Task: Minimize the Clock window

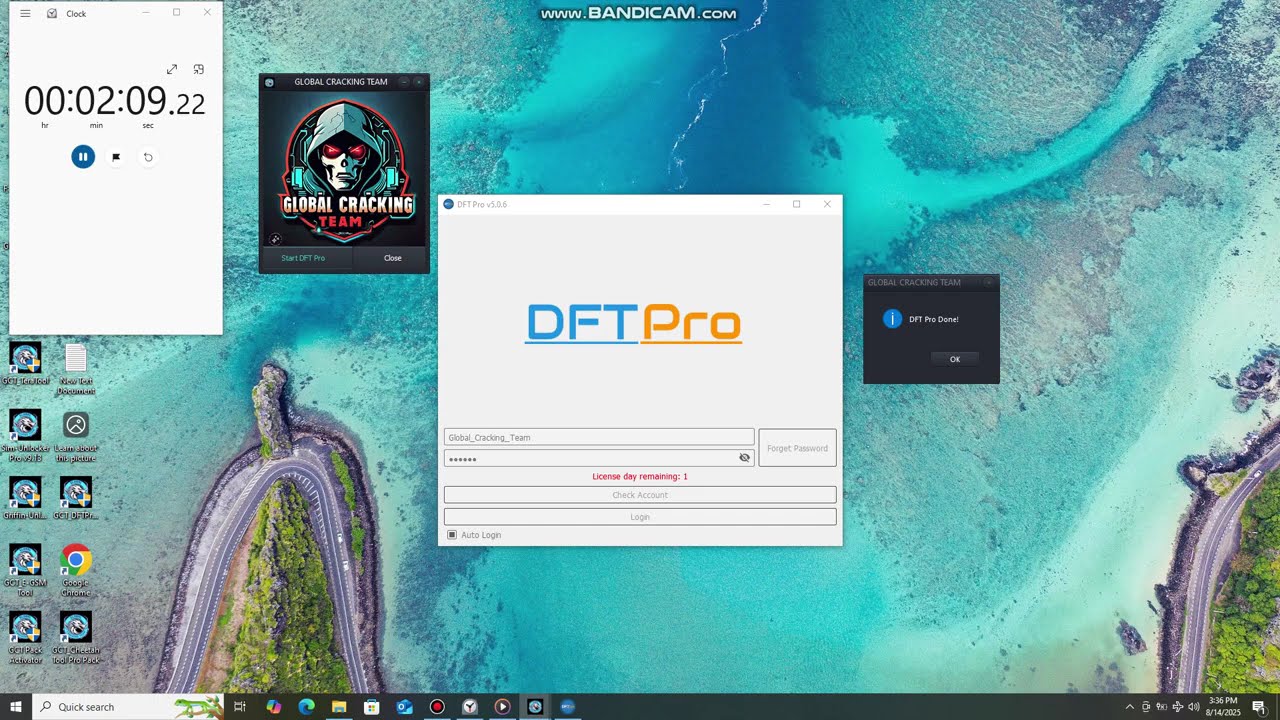Action: pyautogui.click(x=146, y=13)
